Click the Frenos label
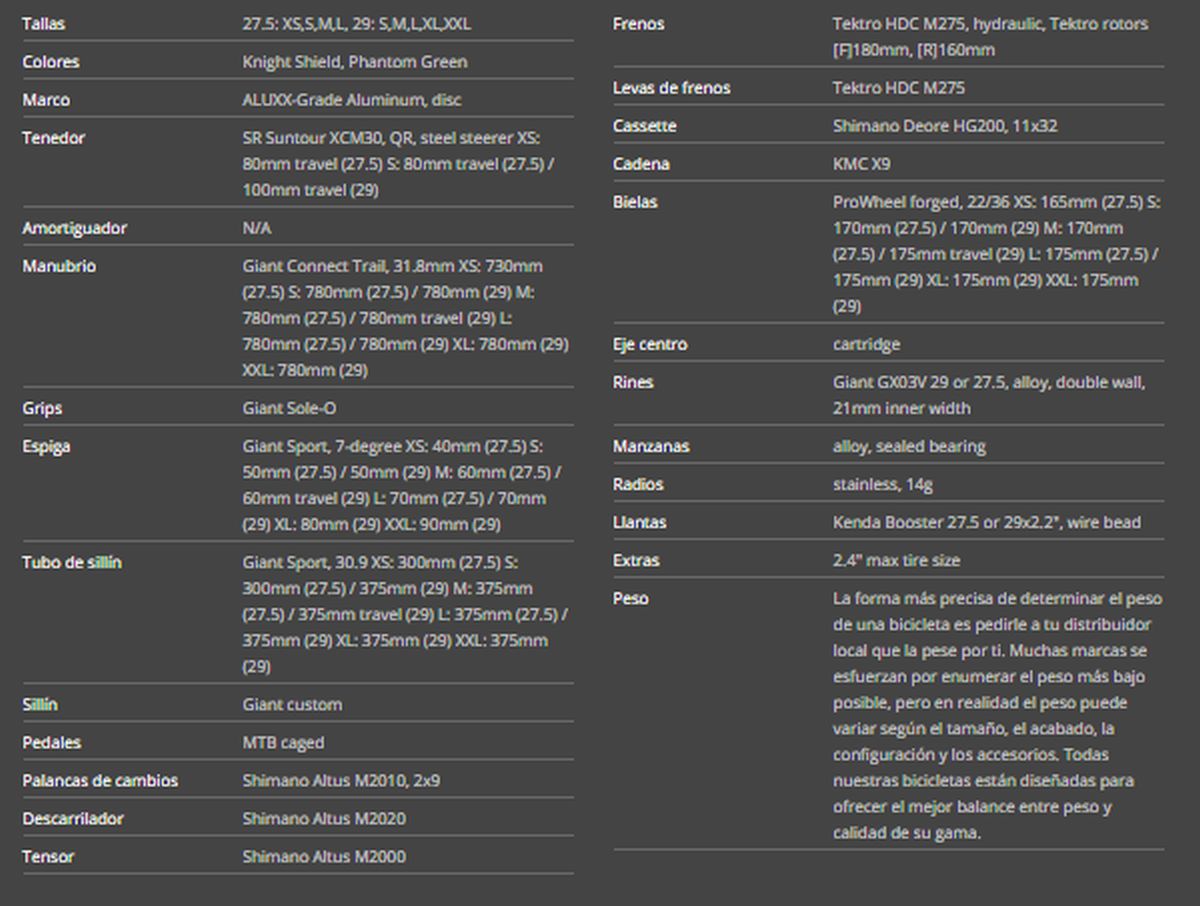 tap(638, 23)
